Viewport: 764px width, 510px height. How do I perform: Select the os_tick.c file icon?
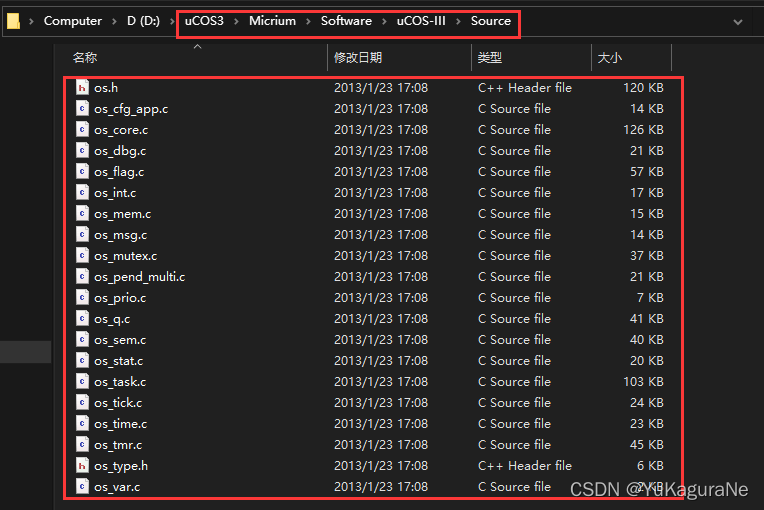tap(82, 402)
